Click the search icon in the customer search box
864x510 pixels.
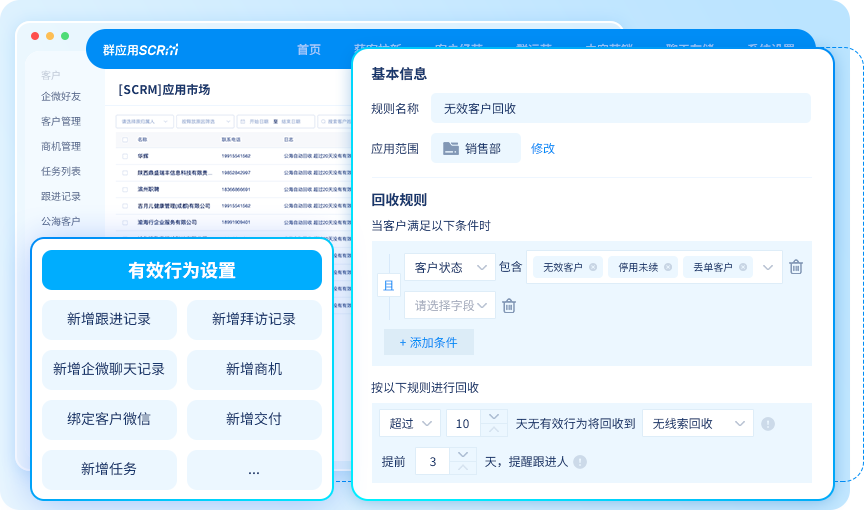324,121
